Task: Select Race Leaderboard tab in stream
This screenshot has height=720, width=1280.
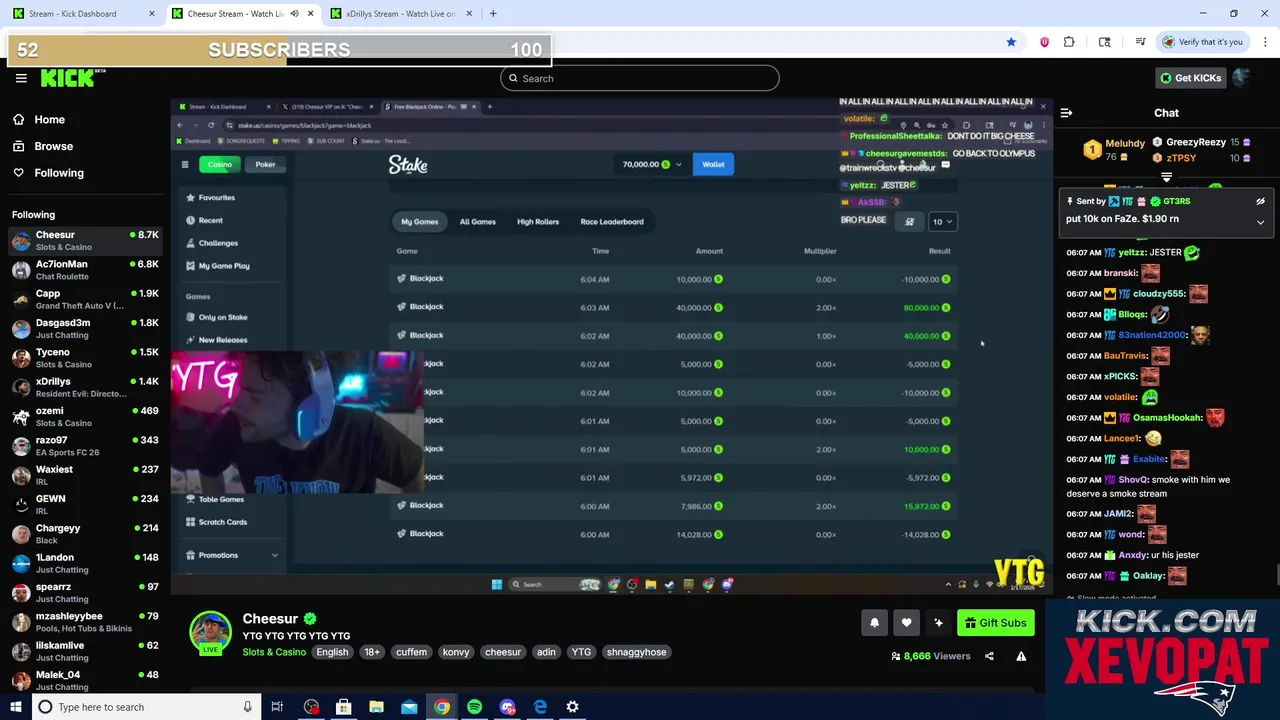Action: click(x=612, y=222)
